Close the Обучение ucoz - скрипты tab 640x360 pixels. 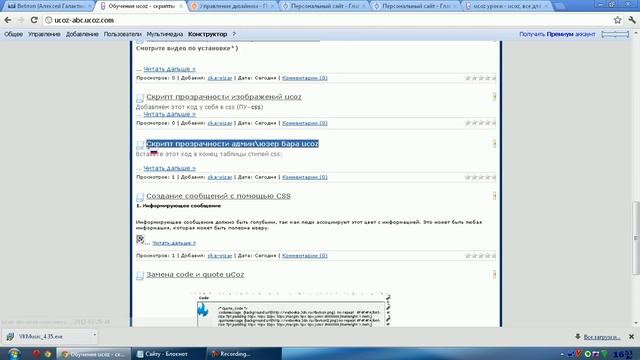tap(181, 6)
